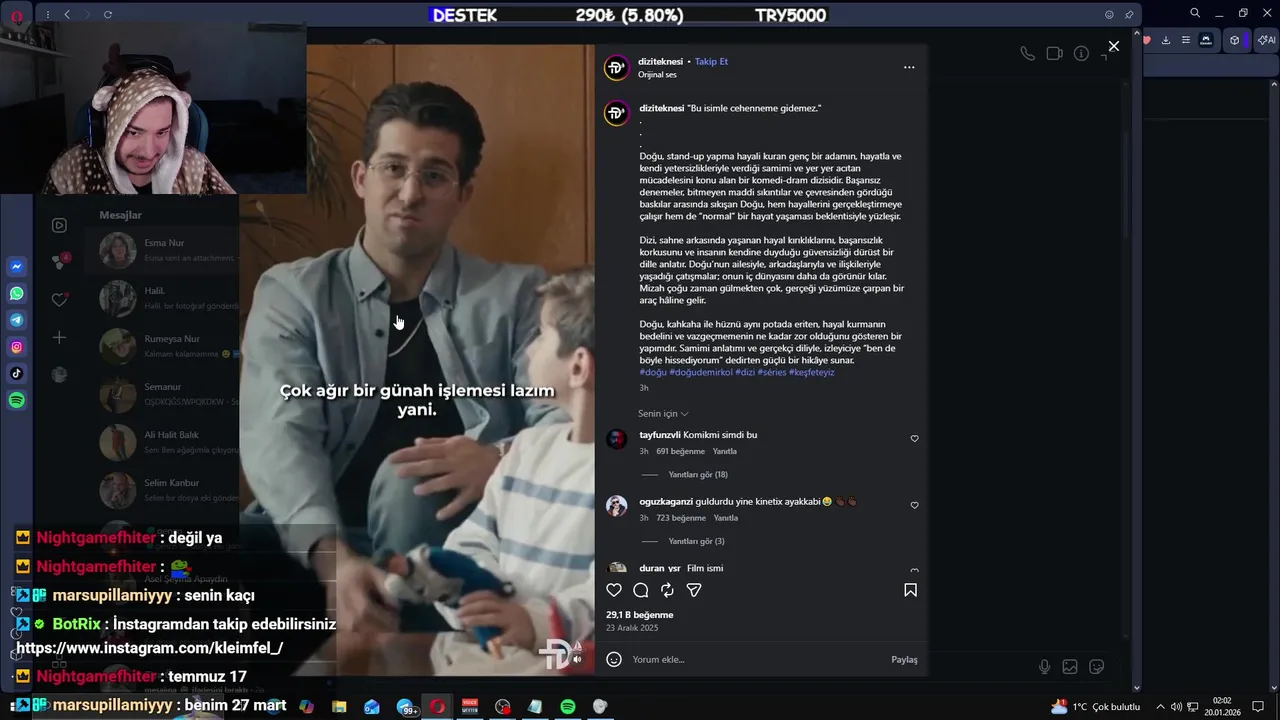Post the comment with 'Paylaş'
The height and width of the screenshot is (720, 1280).
(x=904, y=660)
